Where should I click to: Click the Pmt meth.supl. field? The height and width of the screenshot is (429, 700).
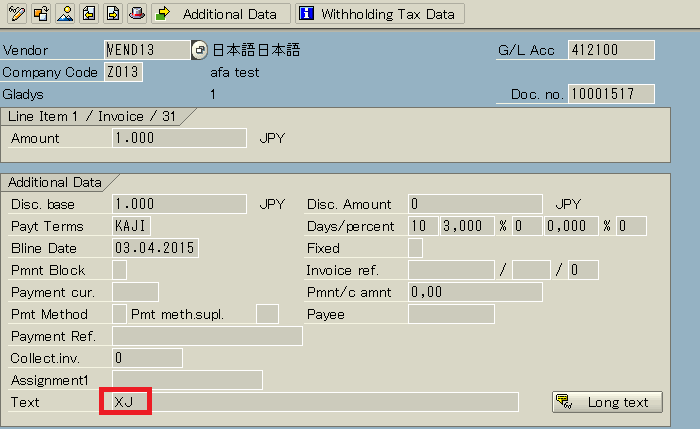click(267, 314)
